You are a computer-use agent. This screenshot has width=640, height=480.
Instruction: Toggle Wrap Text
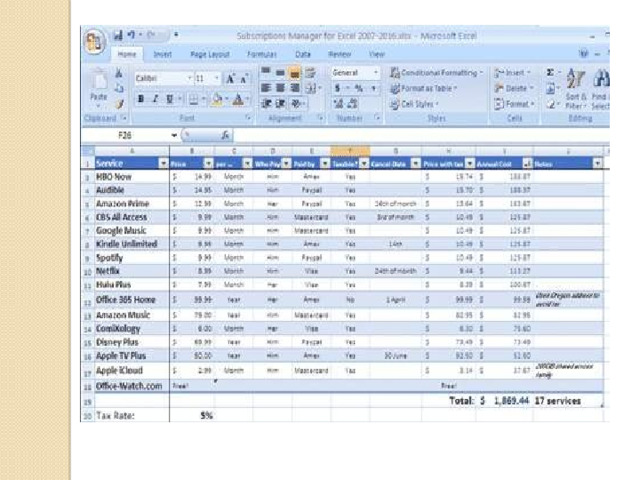[x=311, y=73]
